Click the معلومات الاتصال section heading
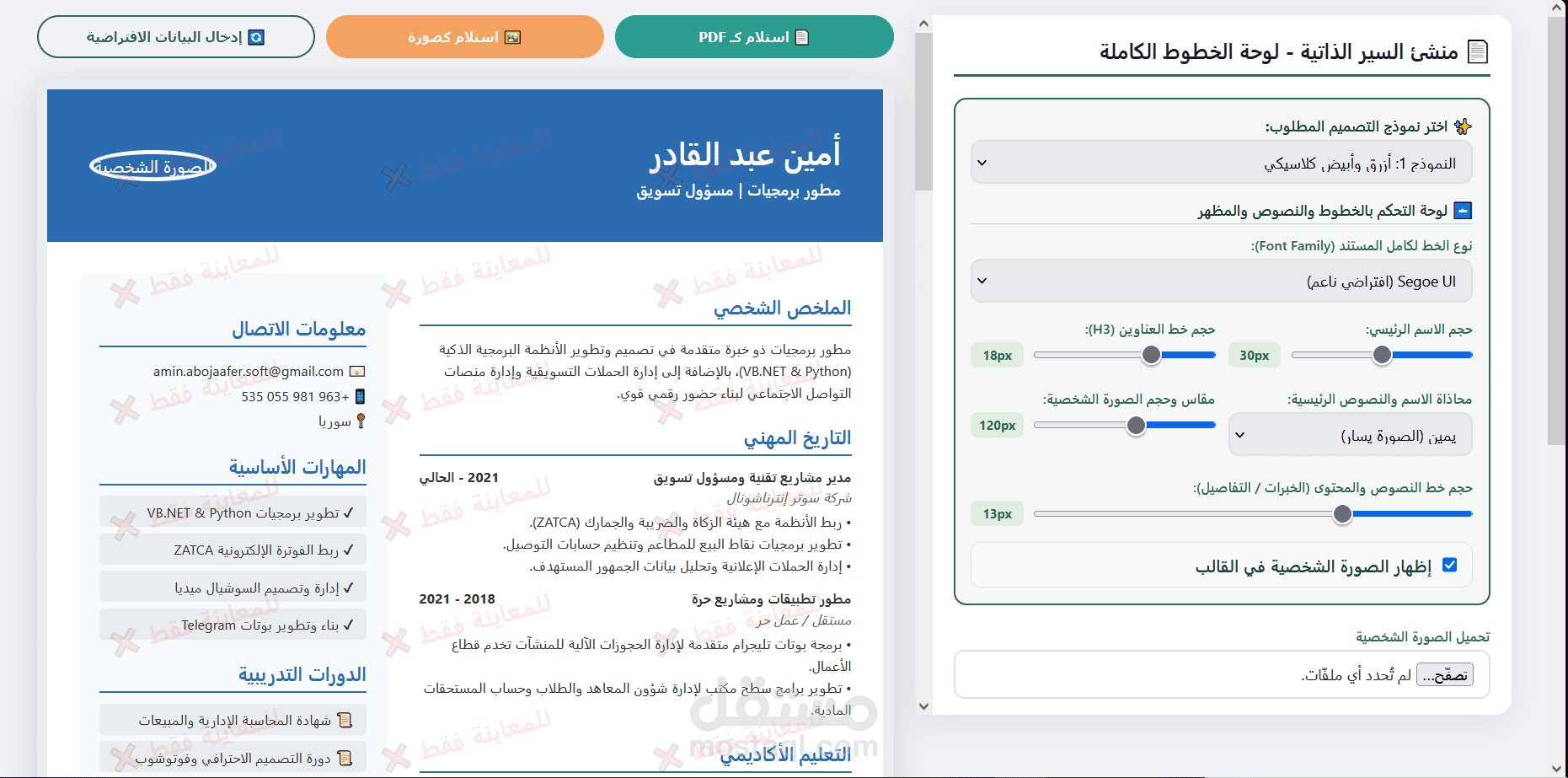 pos(298,329)
